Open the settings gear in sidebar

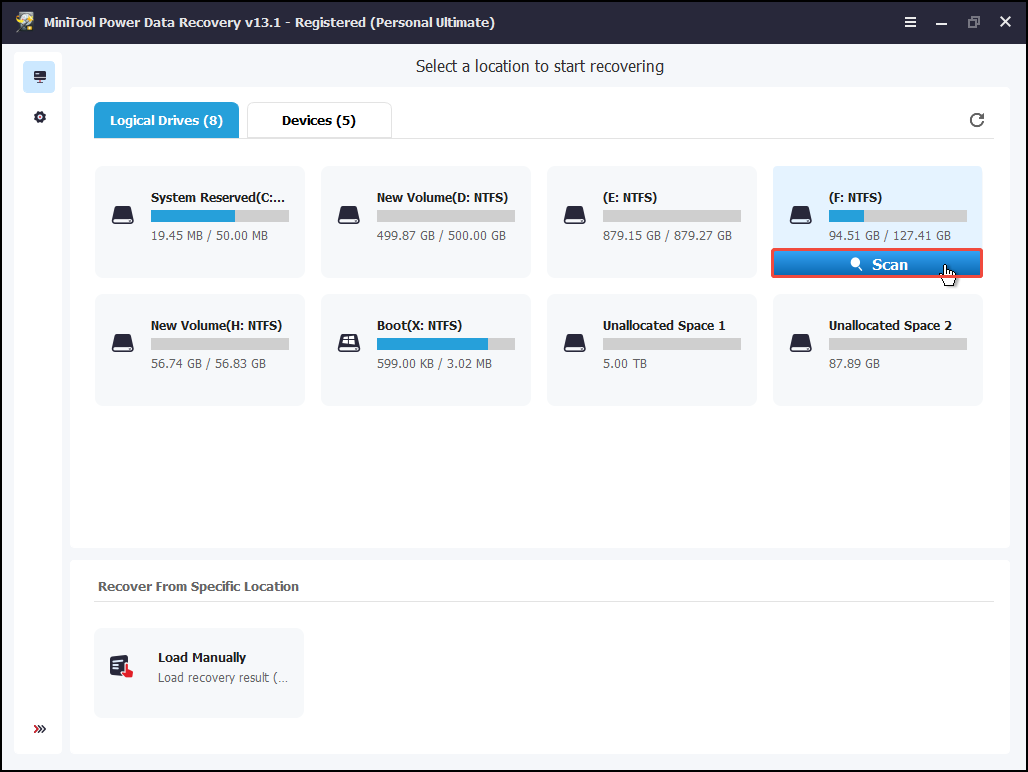pos(39,117)
